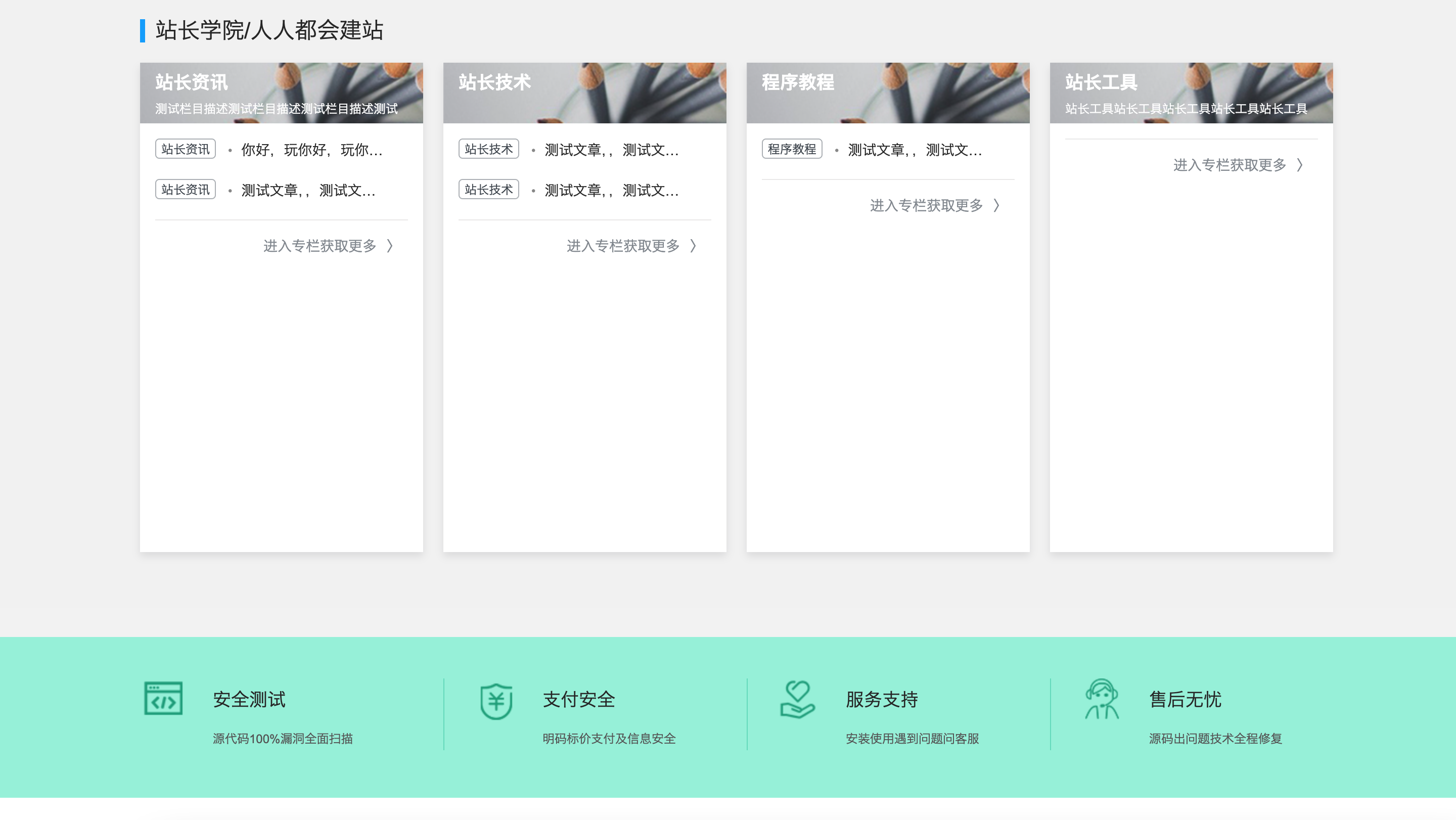Click first 站长资讯 tag beside 你好，玩你好
The width and height of the screenshot is (1456, 820).
pyautogui.click(x=186, y=149)
